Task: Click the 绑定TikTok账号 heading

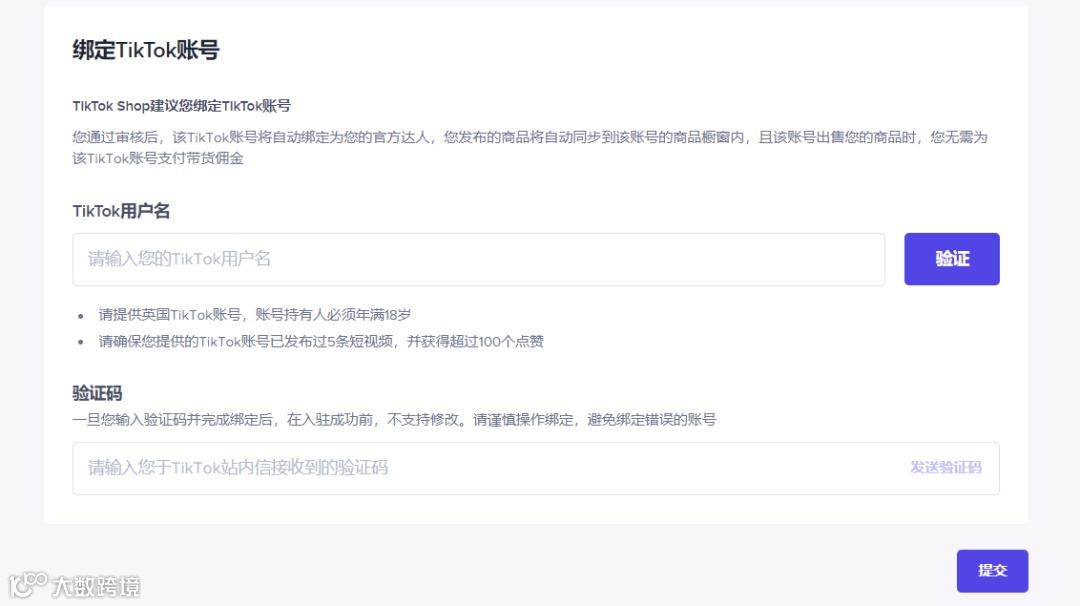Action: click(x=146, y=50)
